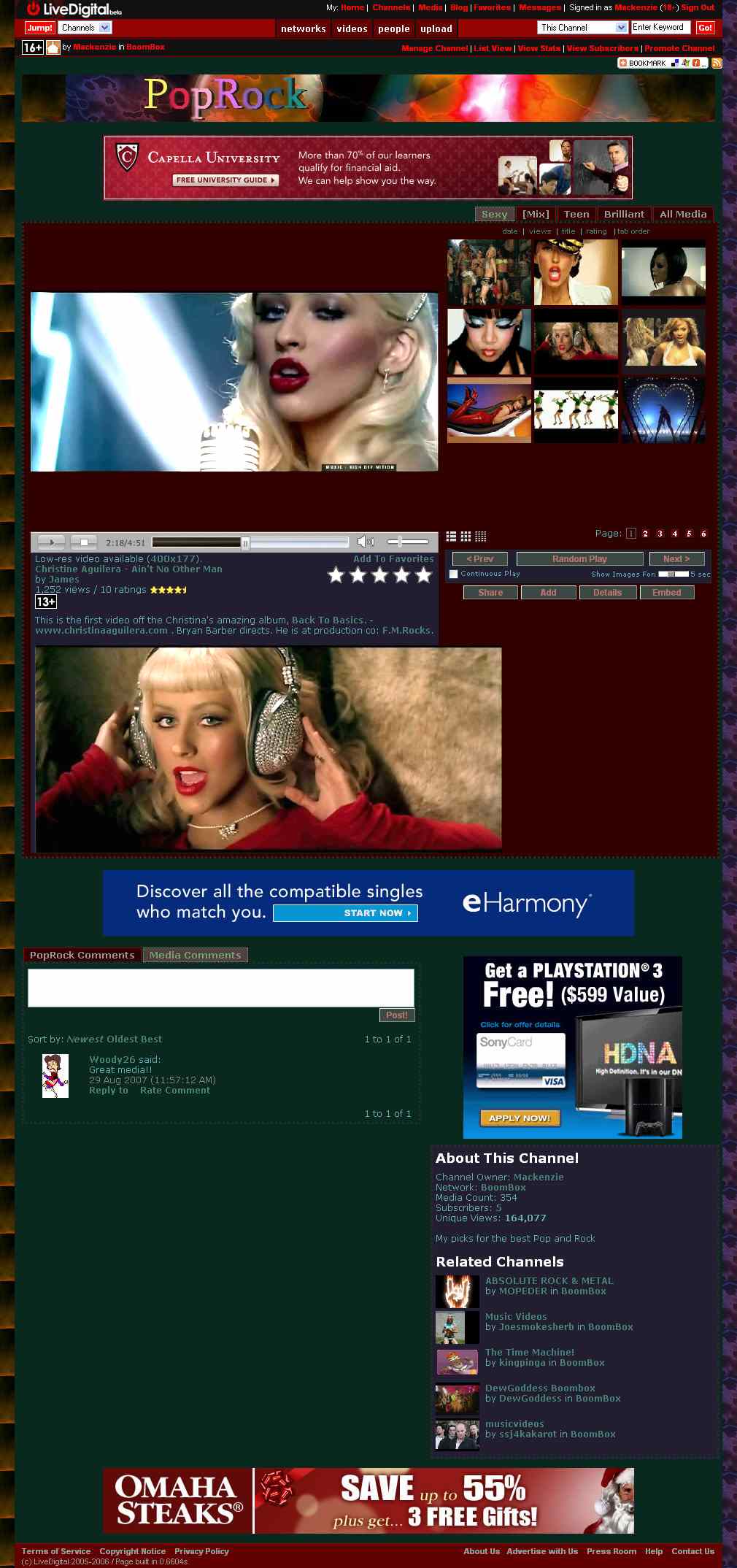The height and width of the screenshot is (1568, 737).
Task: Open ABSOLUTE ROCK & METAL channel icon
Action: (x=457, y=1291)
